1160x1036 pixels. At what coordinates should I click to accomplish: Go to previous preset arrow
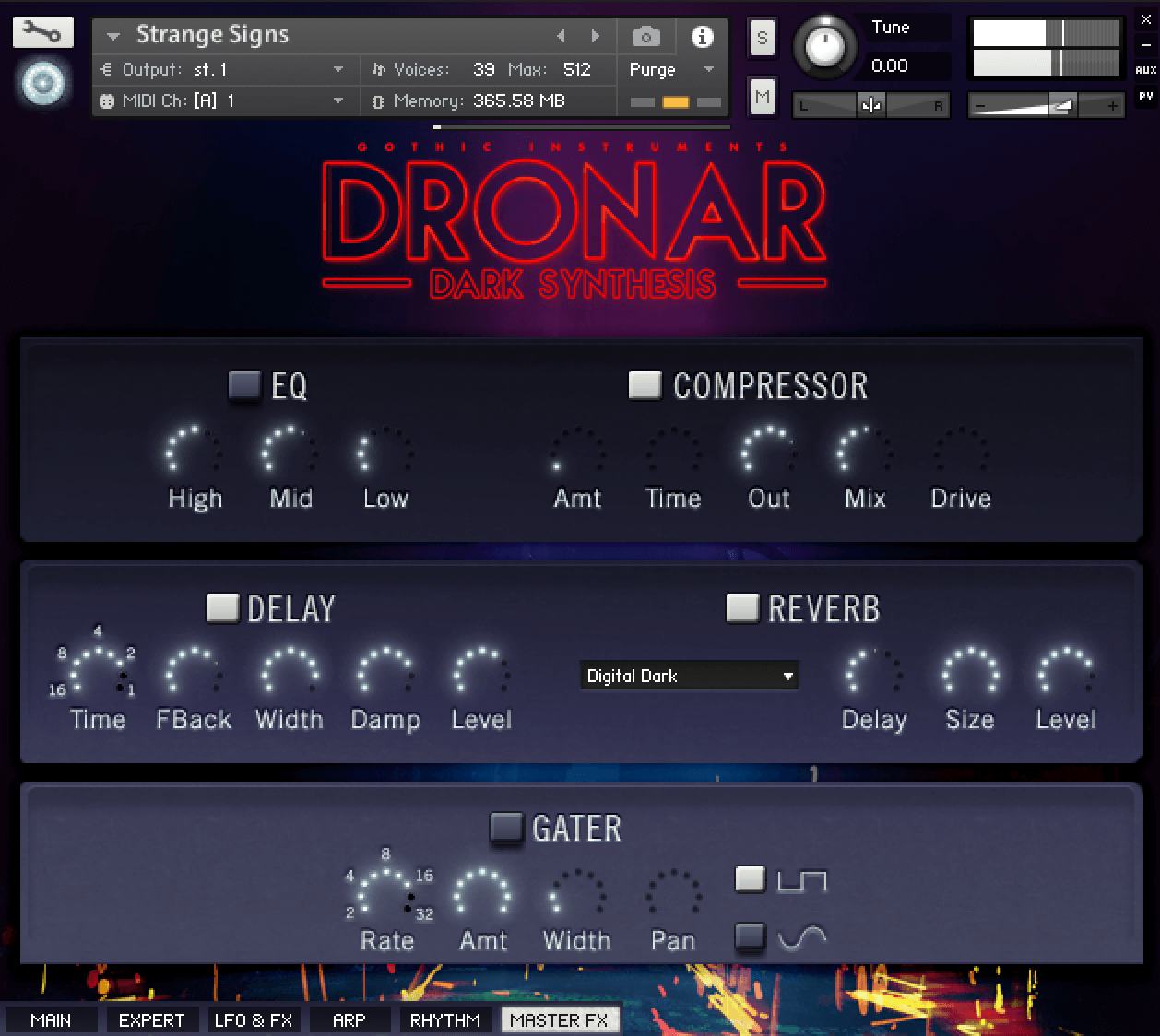pos(561,36)
